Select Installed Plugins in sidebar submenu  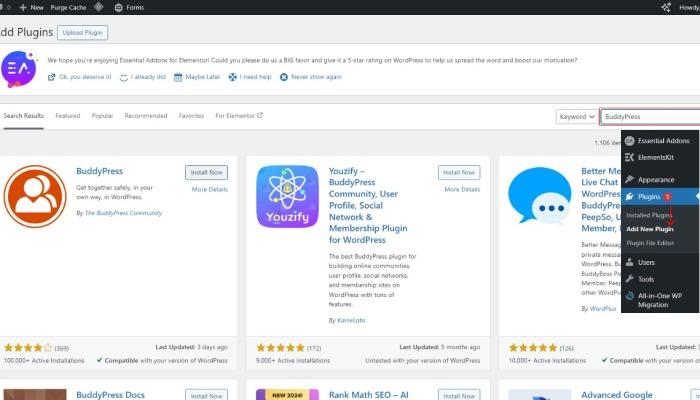[649, 215]
